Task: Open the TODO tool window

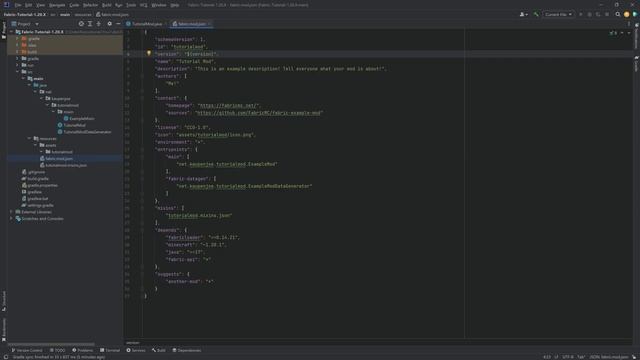Action: click(58, 350)
